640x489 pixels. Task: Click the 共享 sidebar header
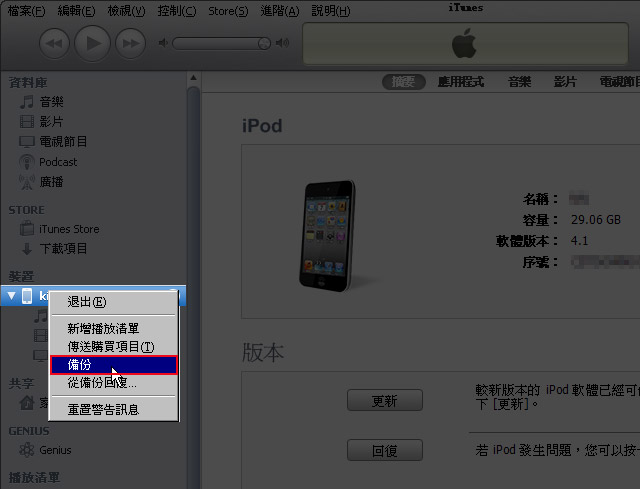coord(21,383)
